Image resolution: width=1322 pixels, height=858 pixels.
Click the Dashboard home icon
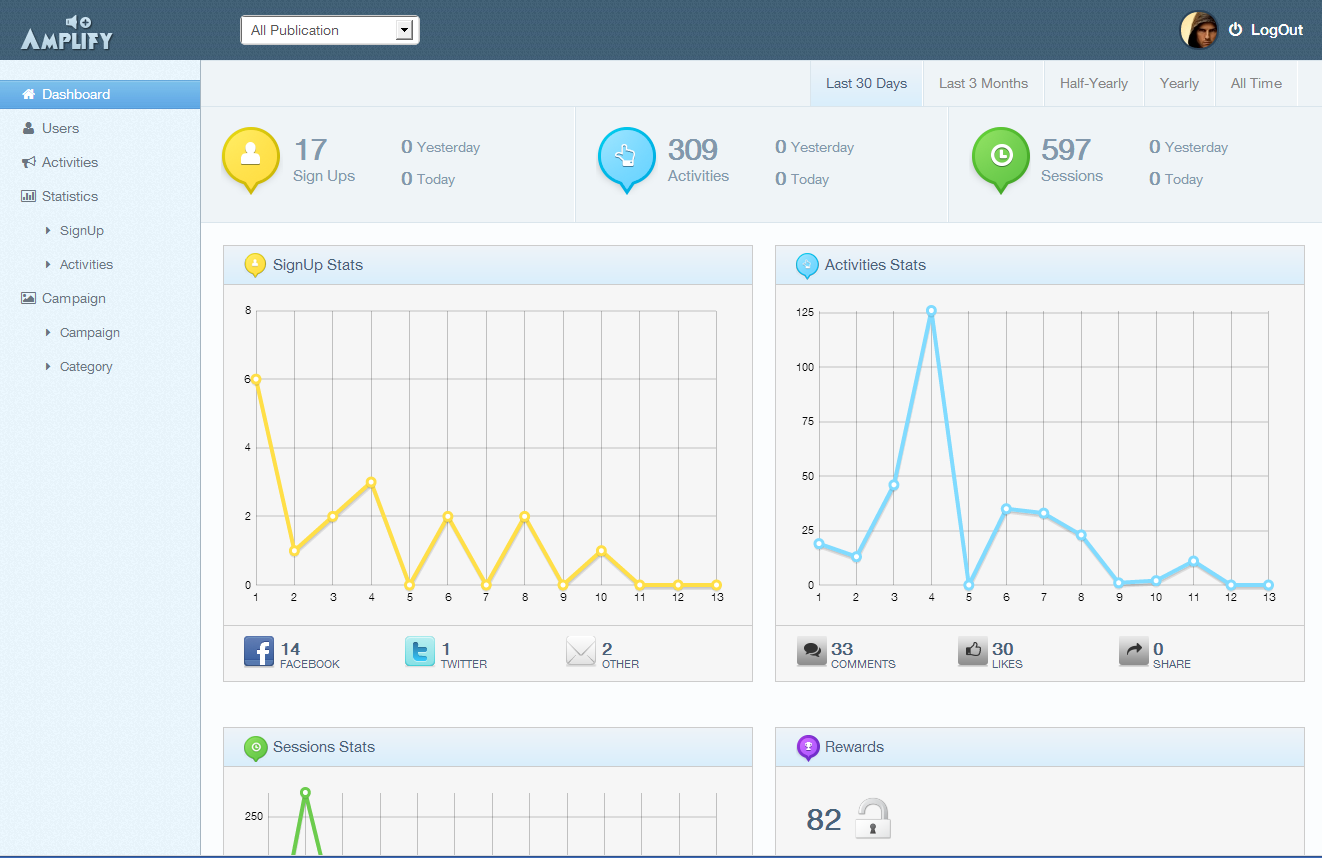click(x=29, y=94)
